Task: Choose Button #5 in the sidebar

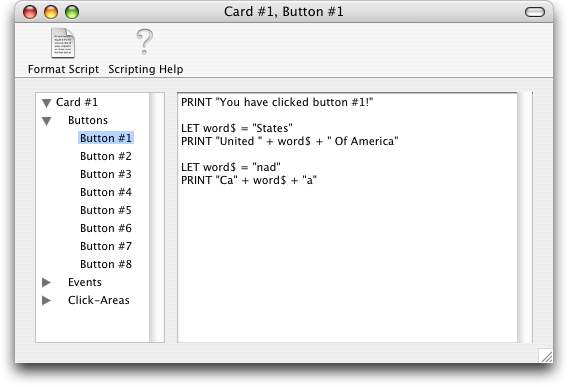Action: tap(106, 210)
